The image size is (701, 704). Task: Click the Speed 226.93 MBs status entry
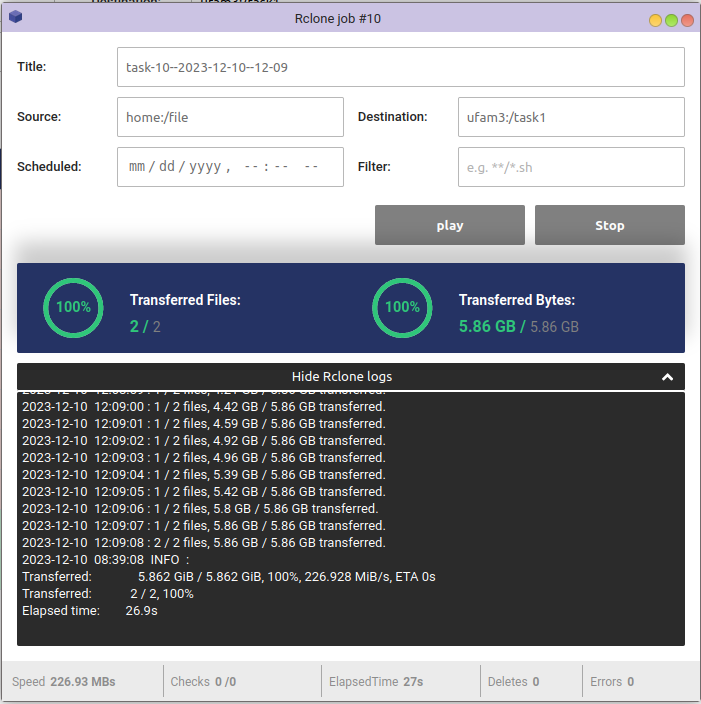64,682
